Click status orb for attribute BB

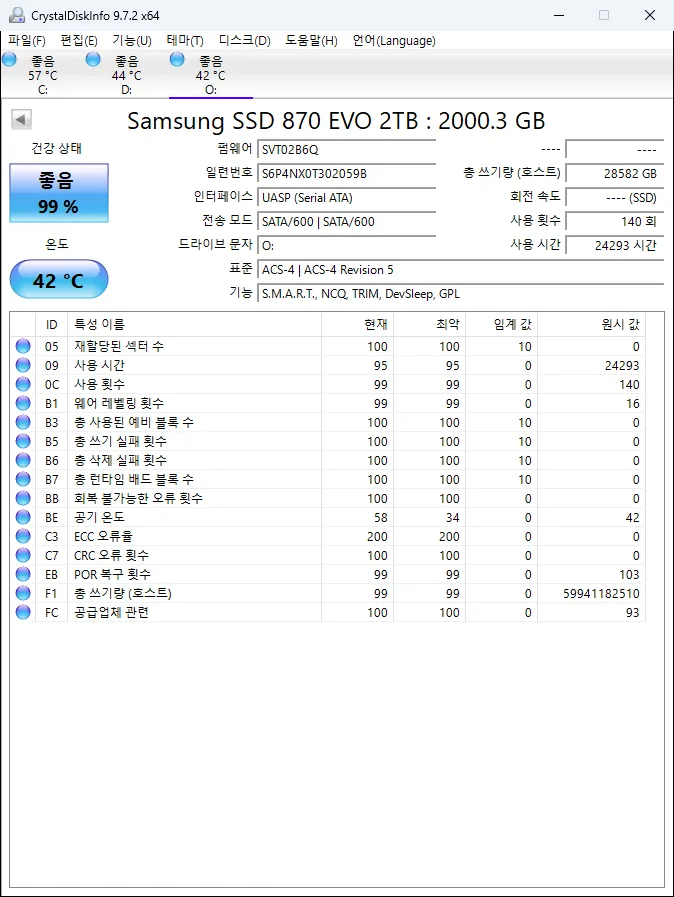23,498
